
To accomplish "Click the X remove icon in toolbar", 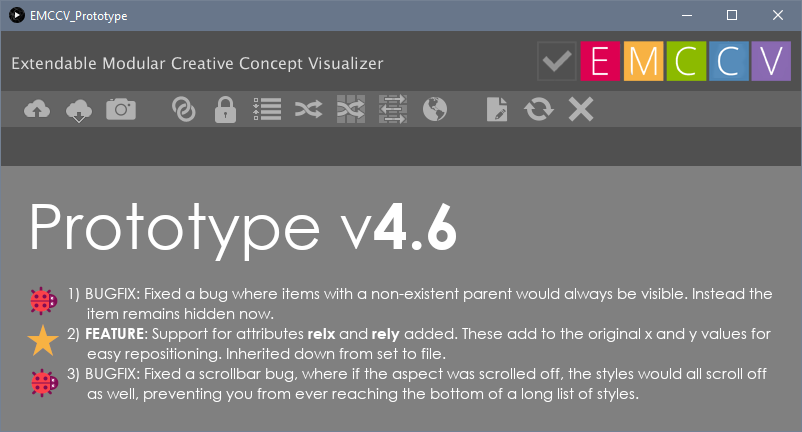I will click(x=581, y=109).
